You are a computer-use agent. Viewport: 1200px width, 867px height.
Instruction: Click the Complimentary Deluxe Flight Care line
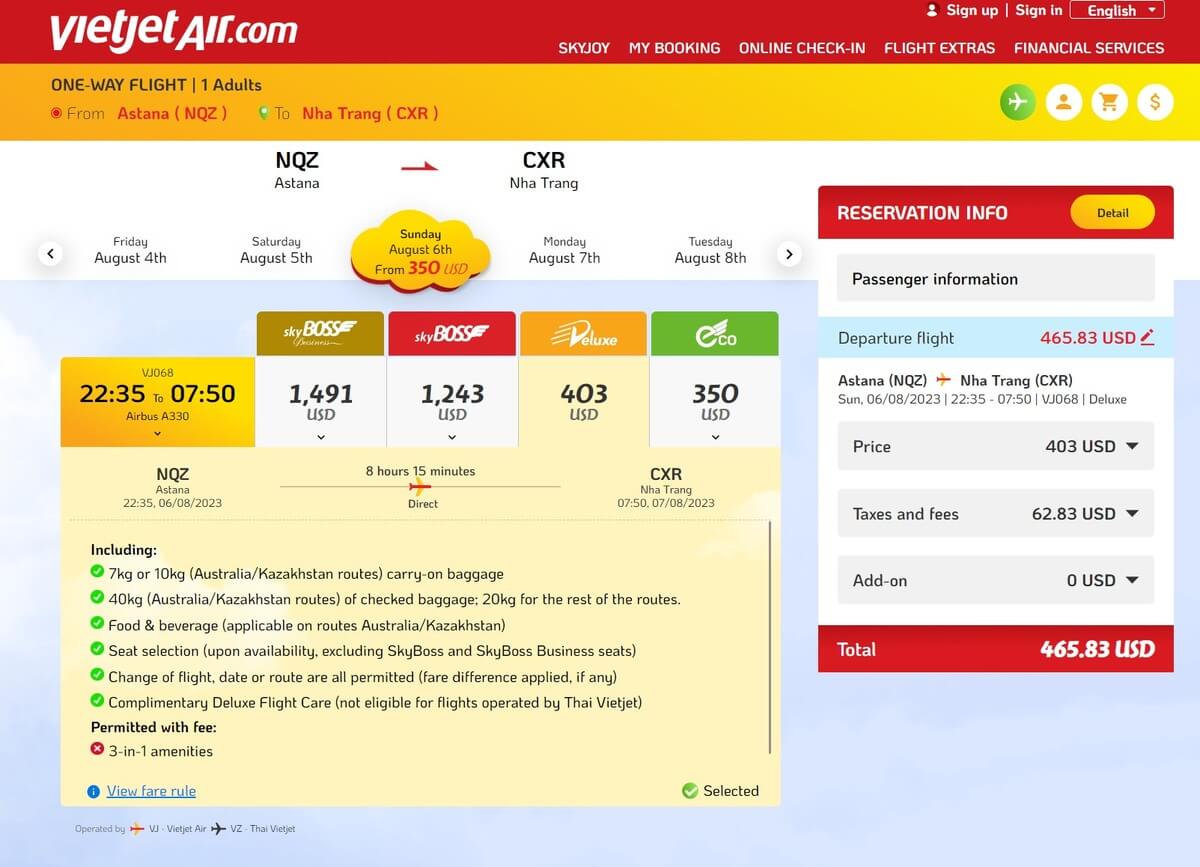(375, 702)
